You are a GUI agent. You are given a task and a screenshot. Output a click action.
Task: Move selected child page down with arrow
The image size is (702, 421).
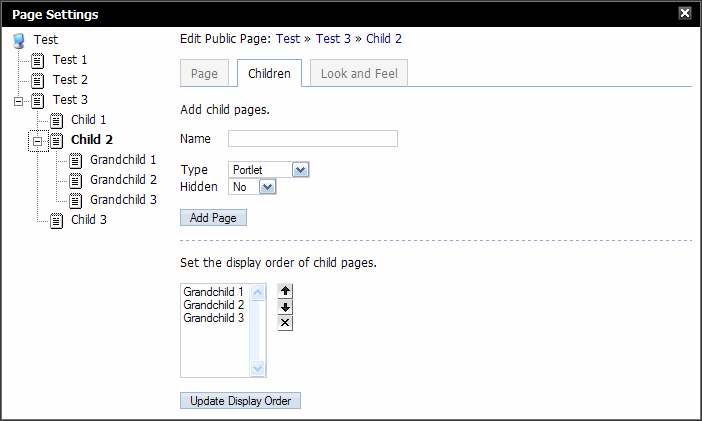[285, 307]
